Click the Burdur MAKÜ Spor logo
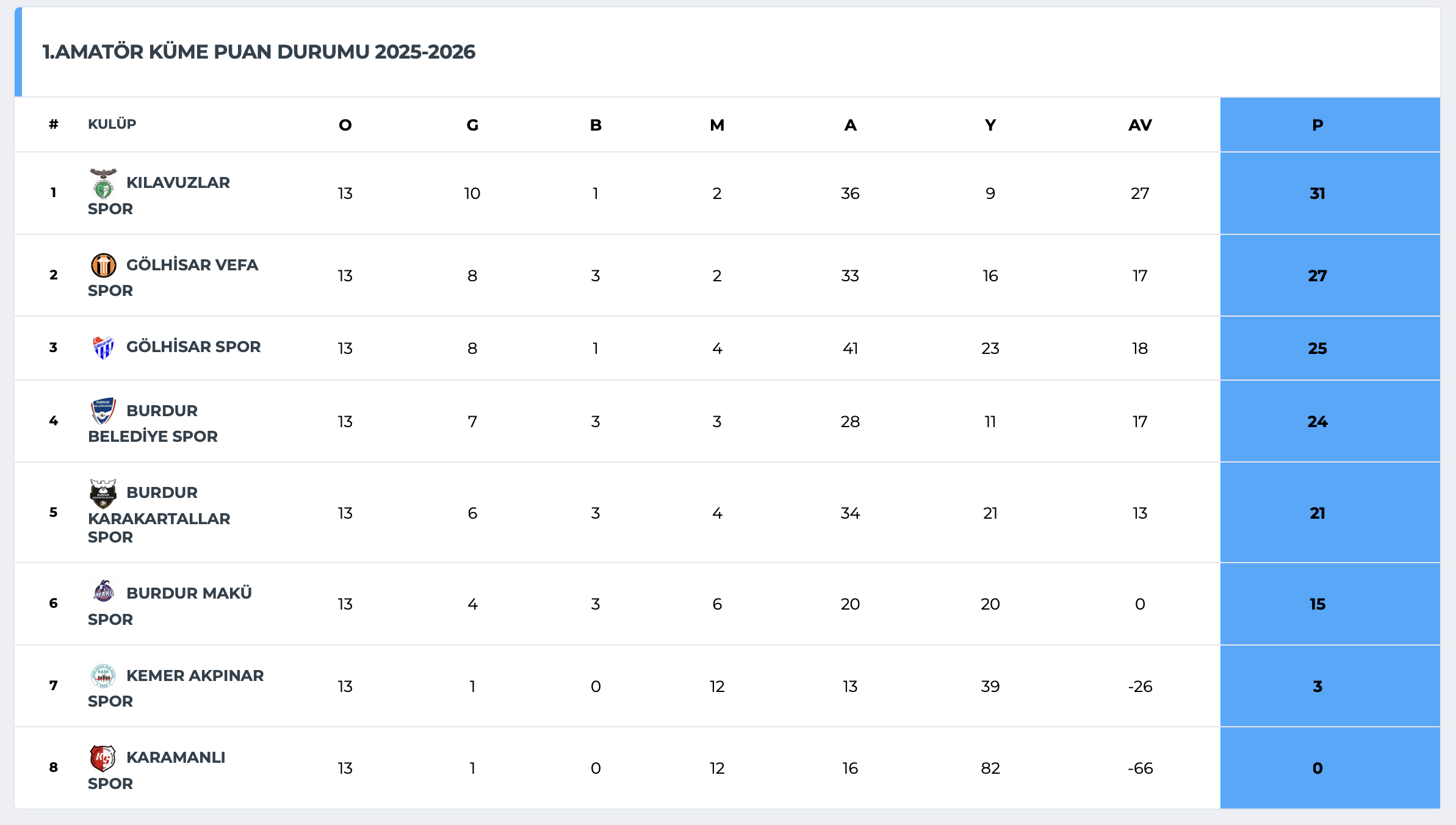The height and width of the screenshot is (825, 1456). coord(103,592)
